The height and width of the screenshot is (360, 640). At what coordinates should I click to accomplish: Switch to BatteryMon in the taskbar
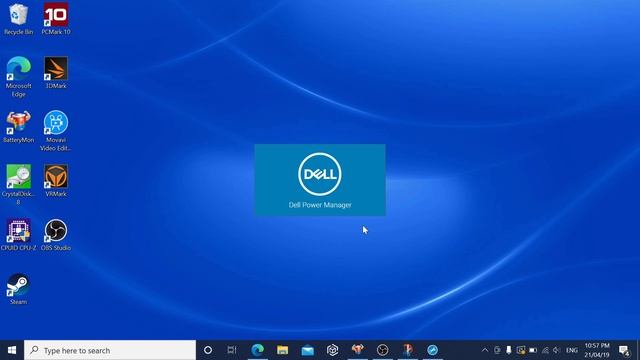tap(358, 350)
